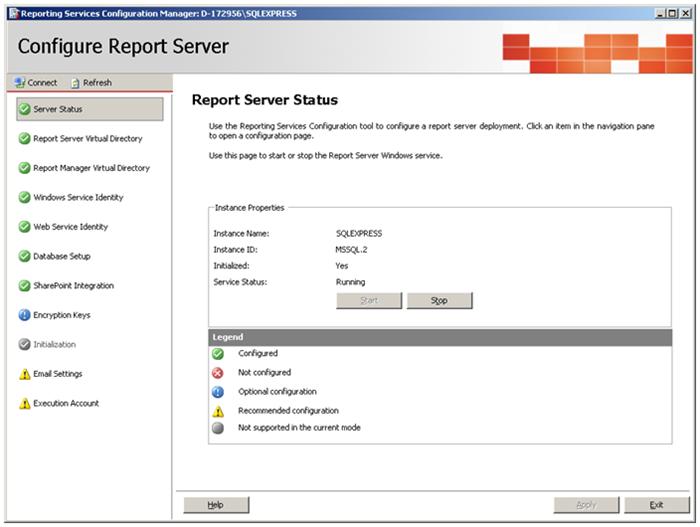
Task: Click the title bar application icon
Action: [x=14, y=13]
